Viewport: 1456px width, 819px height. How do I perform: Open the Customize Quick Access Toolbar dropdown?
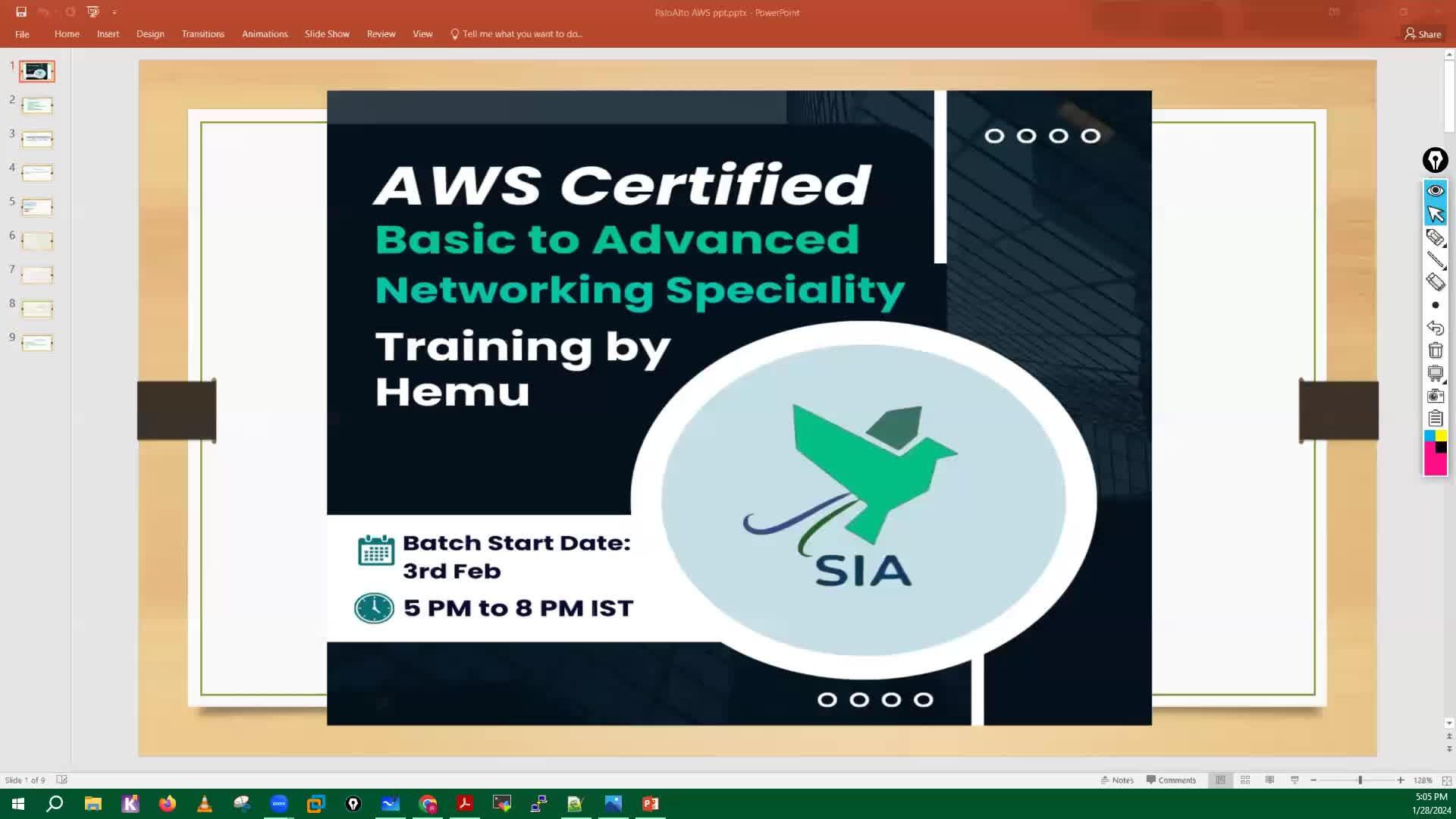tap(115, 12)
